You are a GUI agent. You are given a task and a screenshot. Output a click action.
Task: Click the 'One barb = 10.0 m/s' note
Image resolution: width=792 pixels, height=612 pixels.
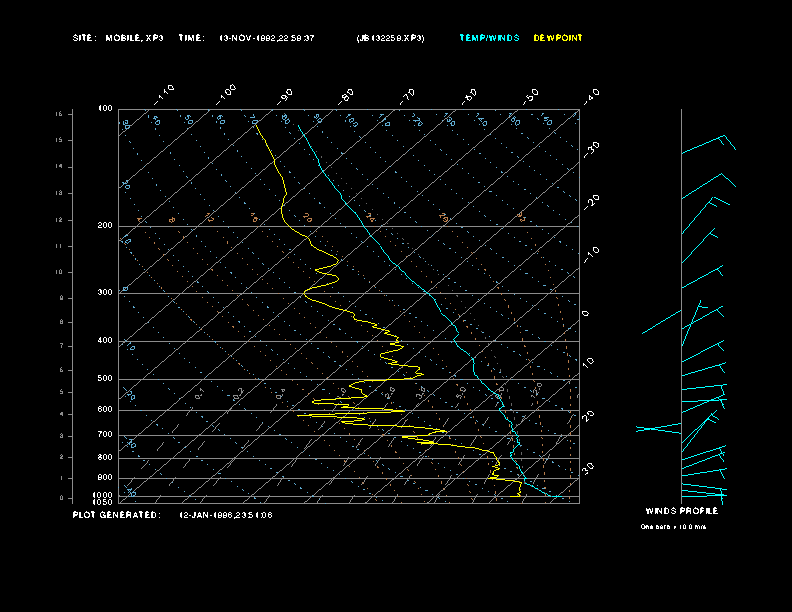tap(673, 527)
